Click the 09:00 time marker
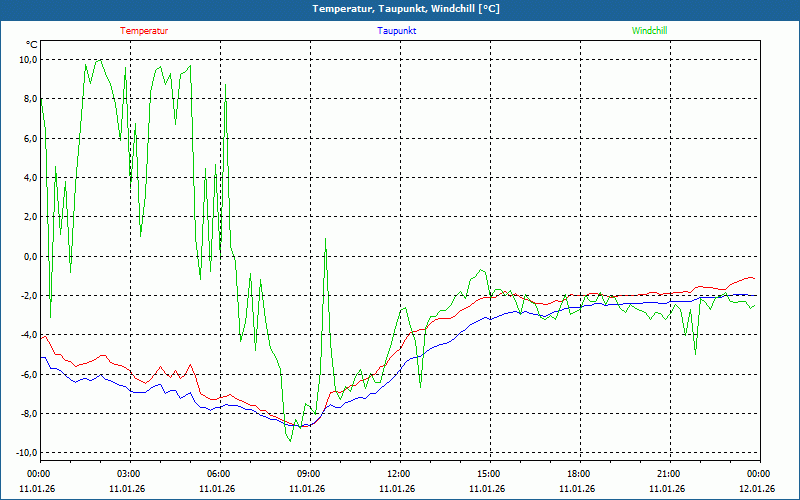The height and width of the screenshot is (500, 800). point(309,474)
